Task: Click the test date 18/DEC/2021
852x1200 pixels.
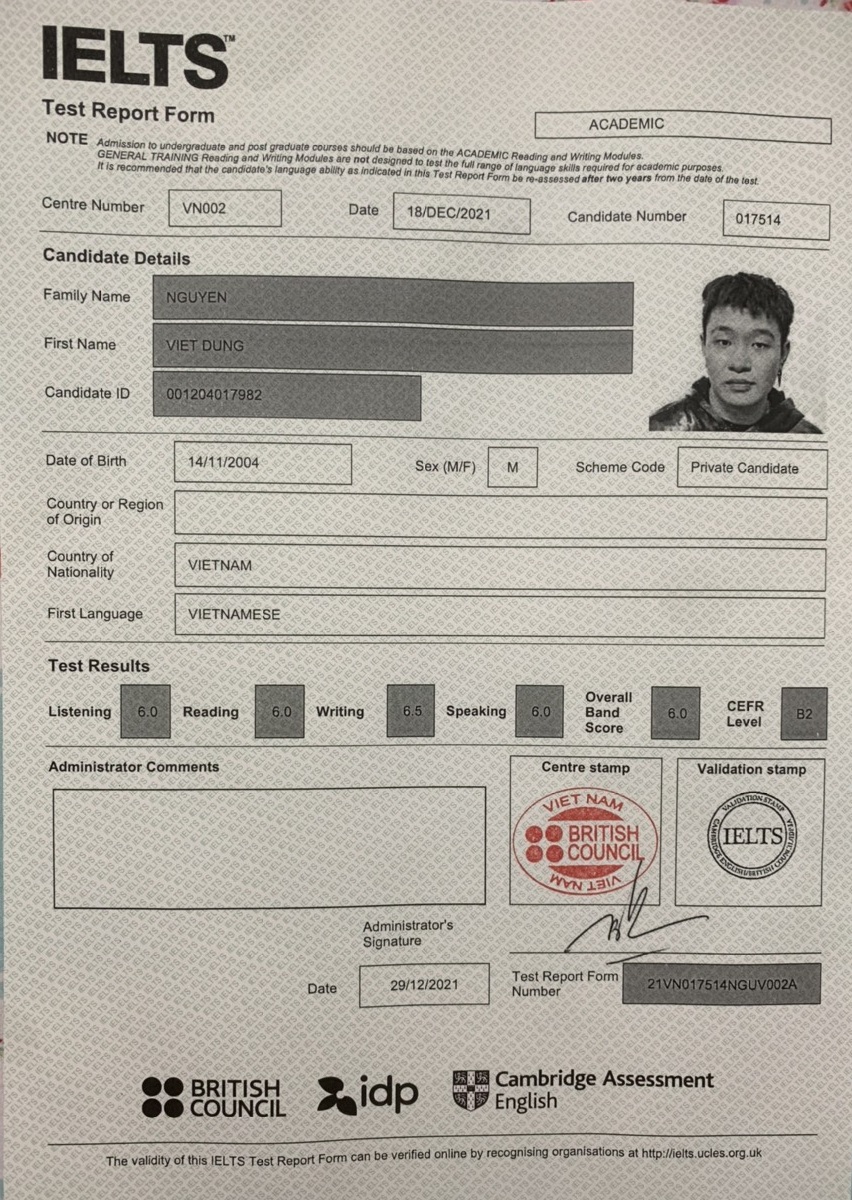Action: tap(461, 214)
